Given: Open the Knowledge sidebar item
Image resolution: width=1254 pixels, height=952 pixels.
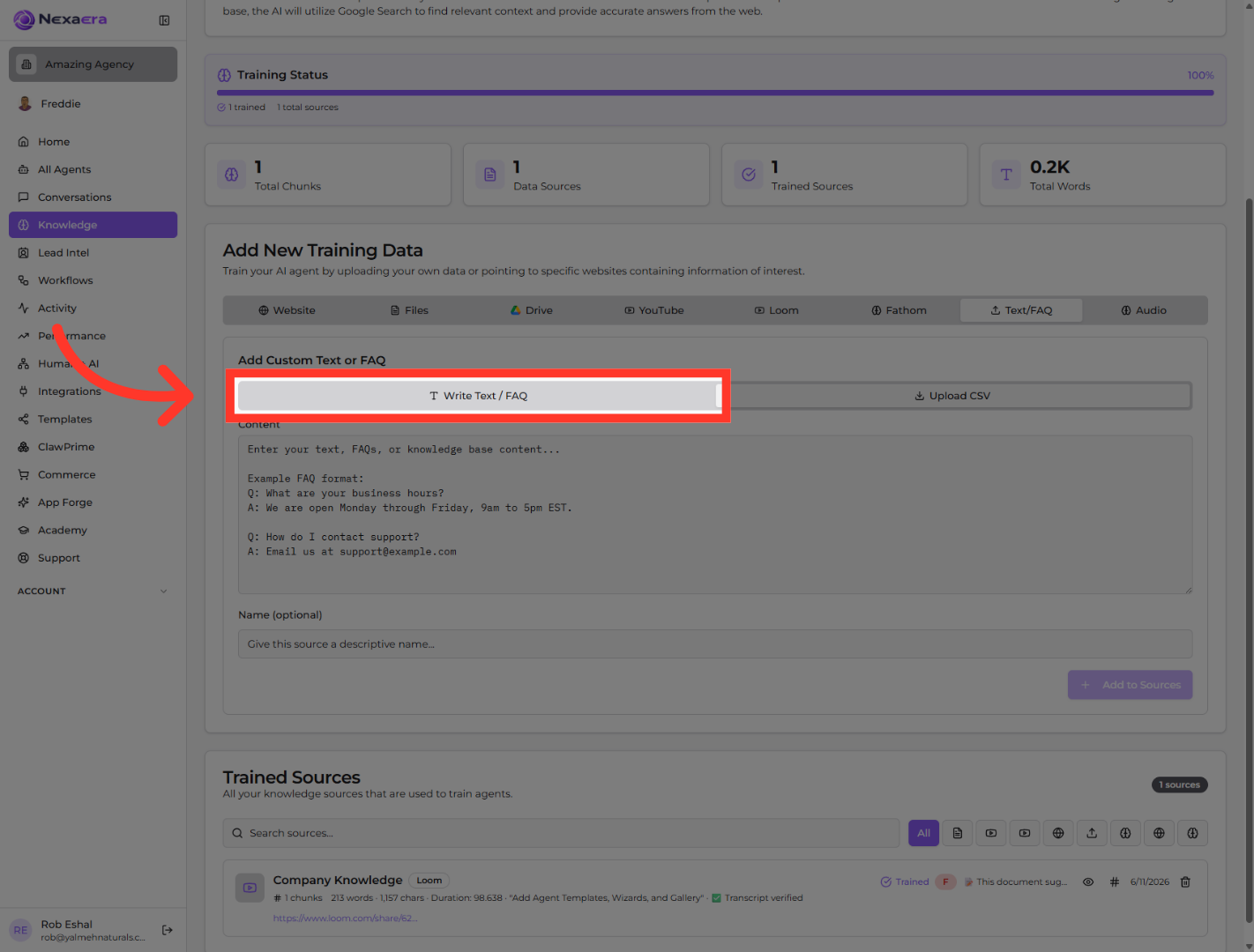Looking at the screenshot, I should point(93,225).
